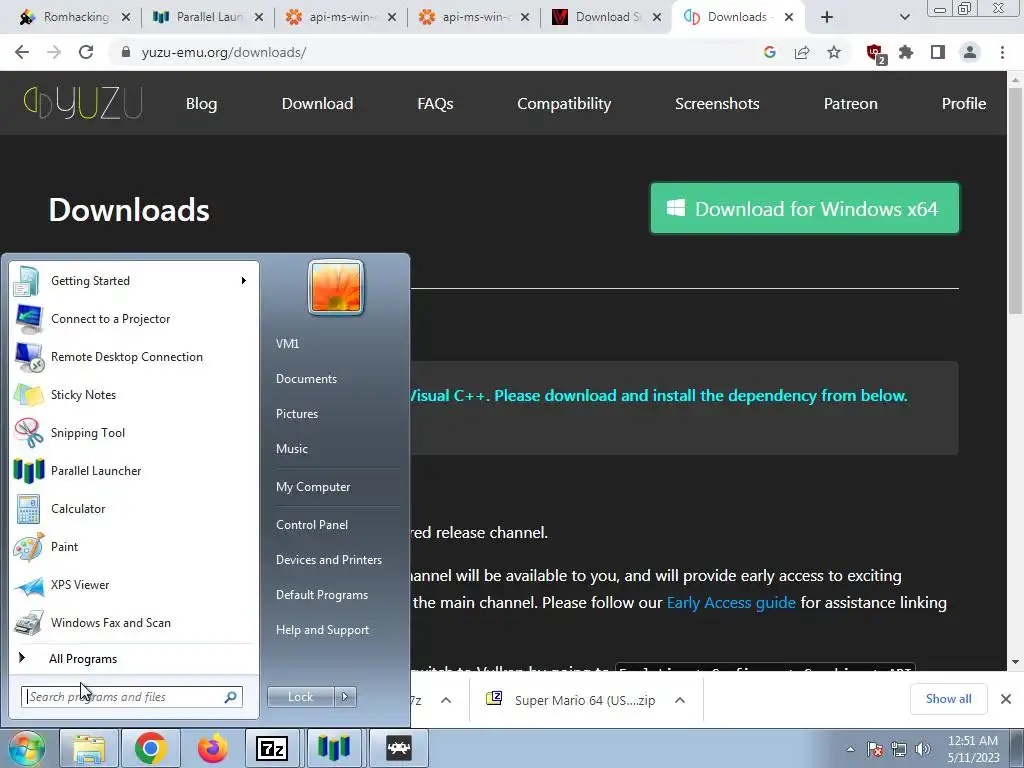Open Default Programs

322,595
